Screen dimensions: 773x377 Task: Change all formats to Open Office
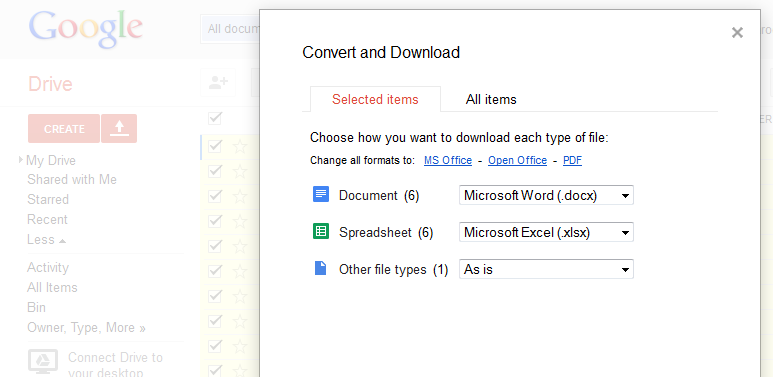point(517,161)
